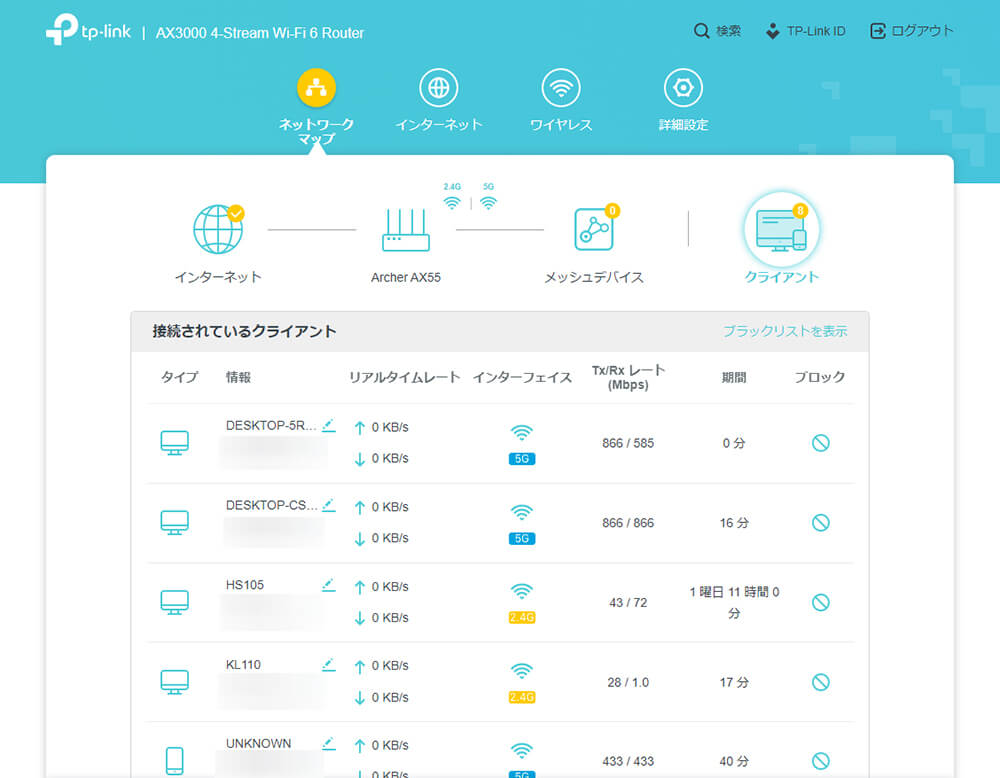Click the tp-link logo

pyautogui.click(x=88, y=29)
